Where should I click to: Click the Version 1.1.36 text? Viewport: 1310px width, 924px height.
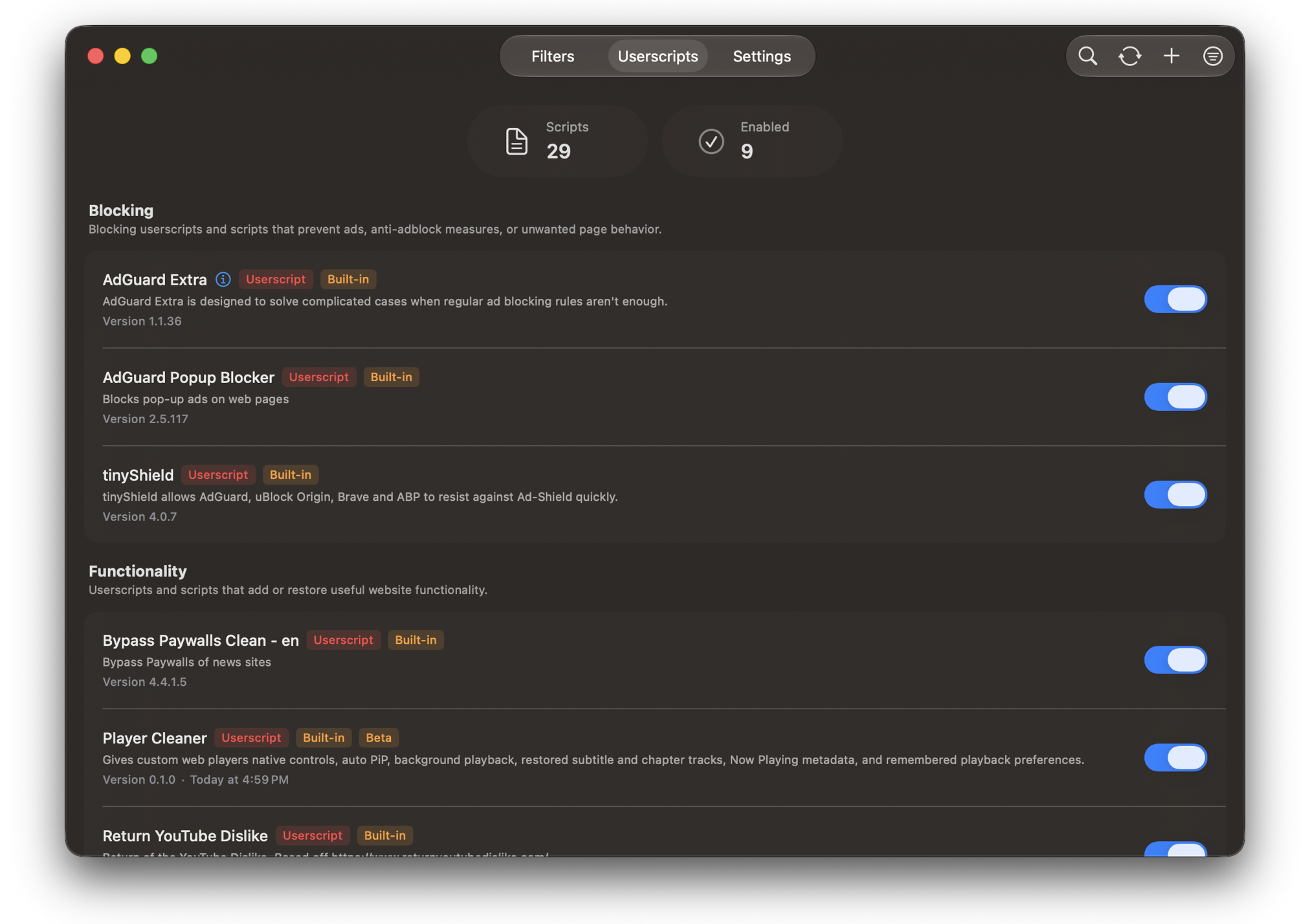pos(142,321)
